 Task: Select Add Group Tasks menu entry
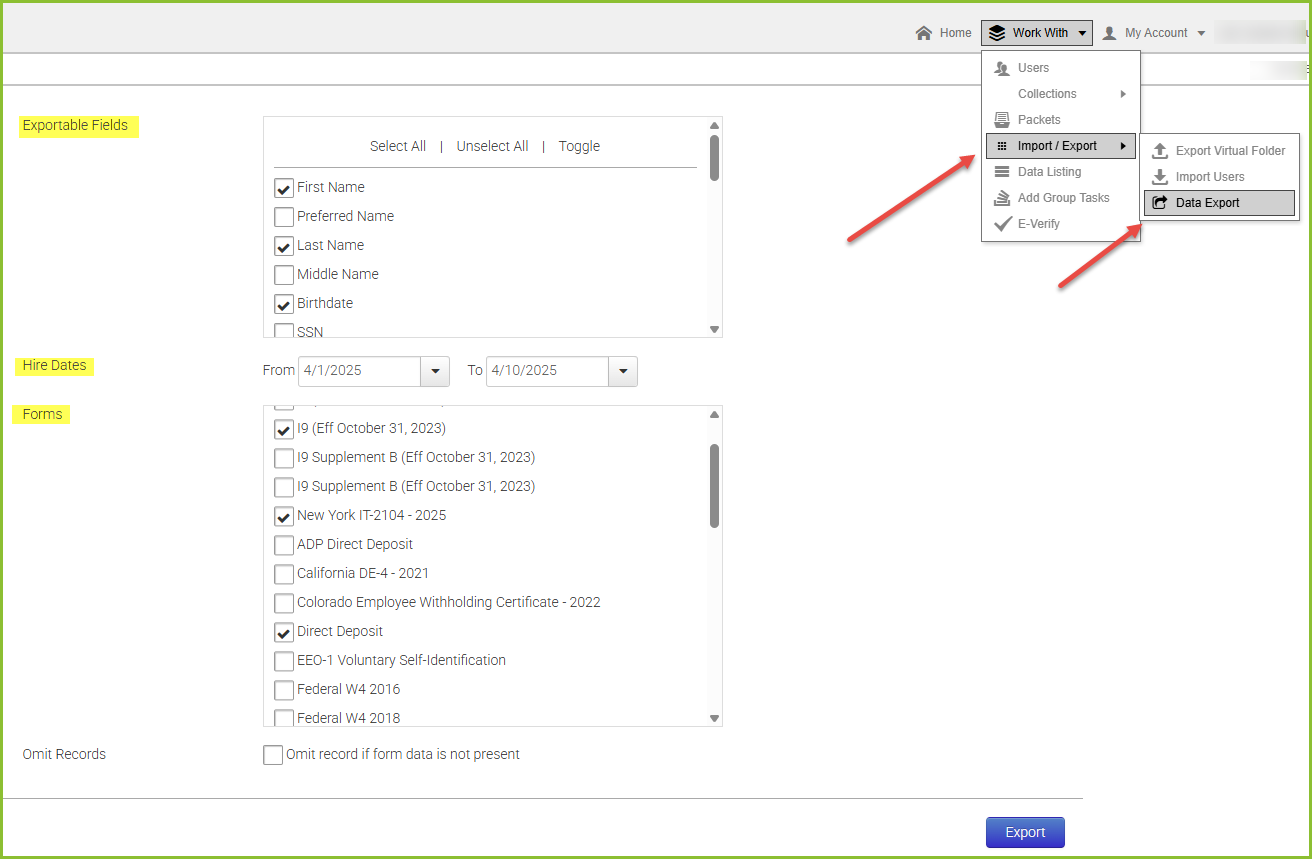1060,198
